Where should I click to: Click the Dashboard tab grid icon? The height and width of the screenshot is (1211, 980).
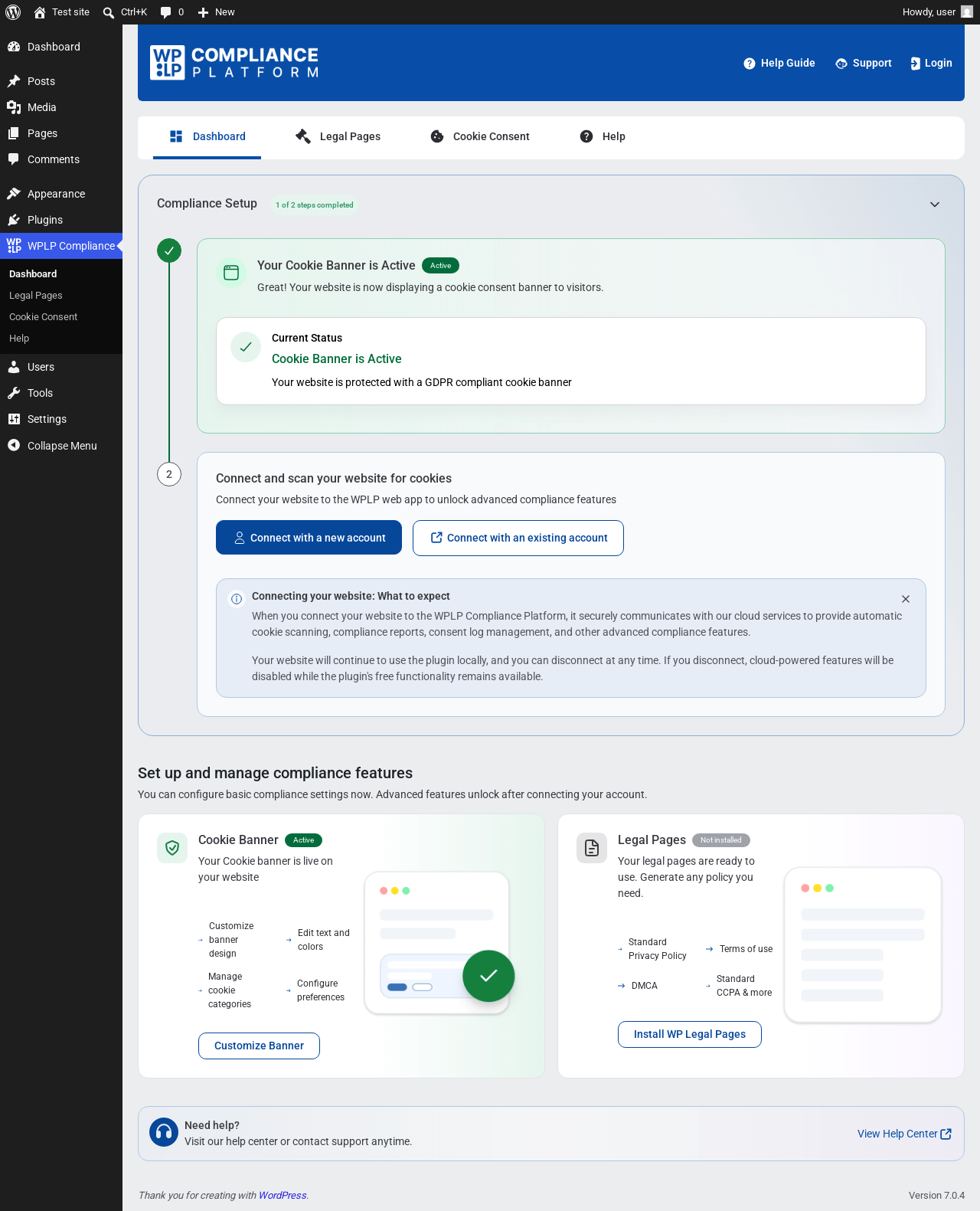click(176, 136)
